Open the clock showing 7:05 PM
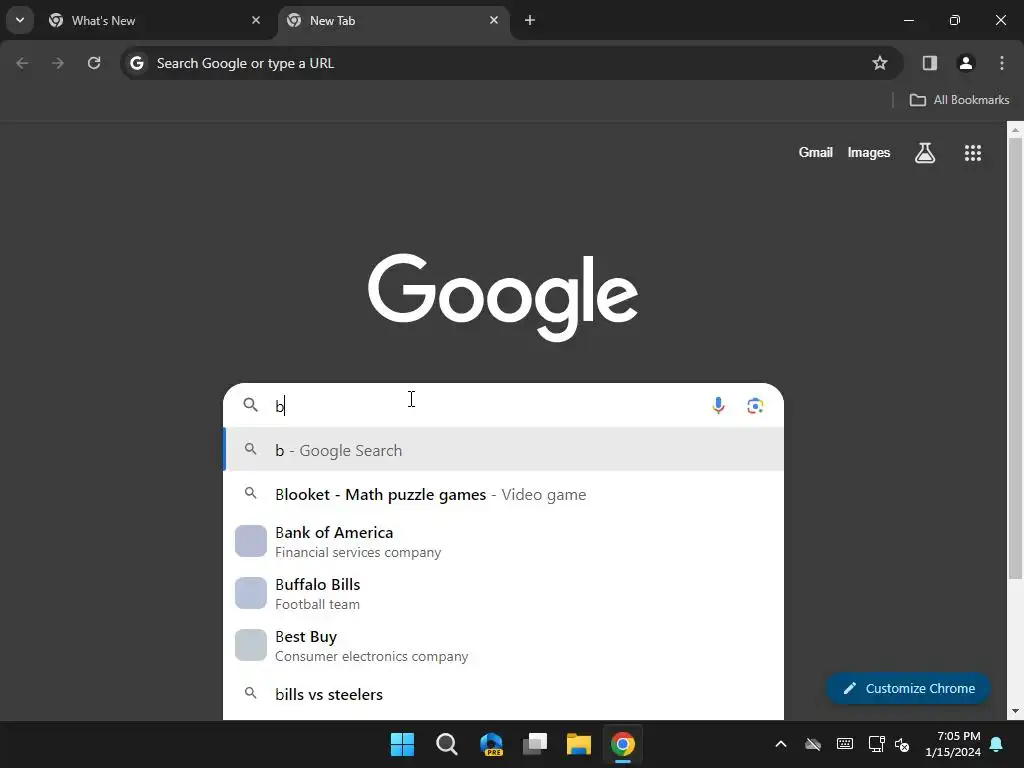 pyautogui.click(x=953, y=744)
